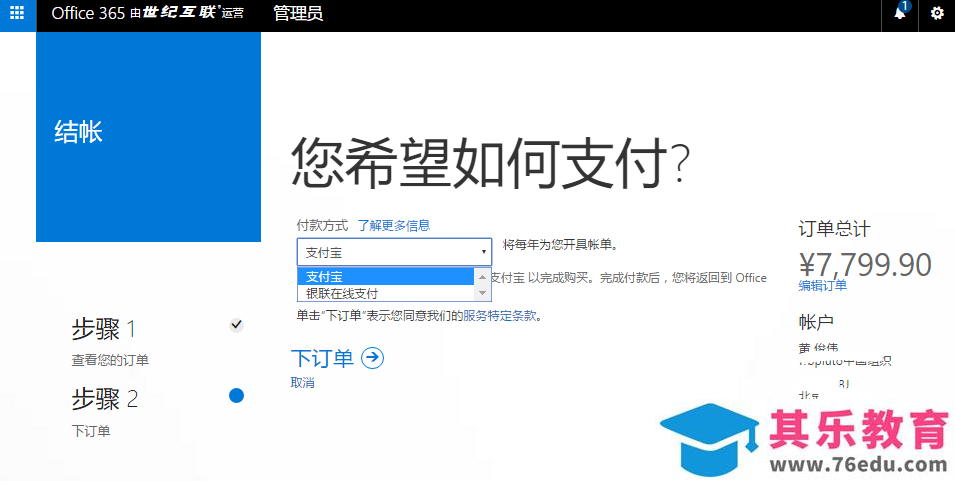The height and width of the screenshot is (481, 955).
Task: Open the settings gear icon
Action: tap(937, 13)
